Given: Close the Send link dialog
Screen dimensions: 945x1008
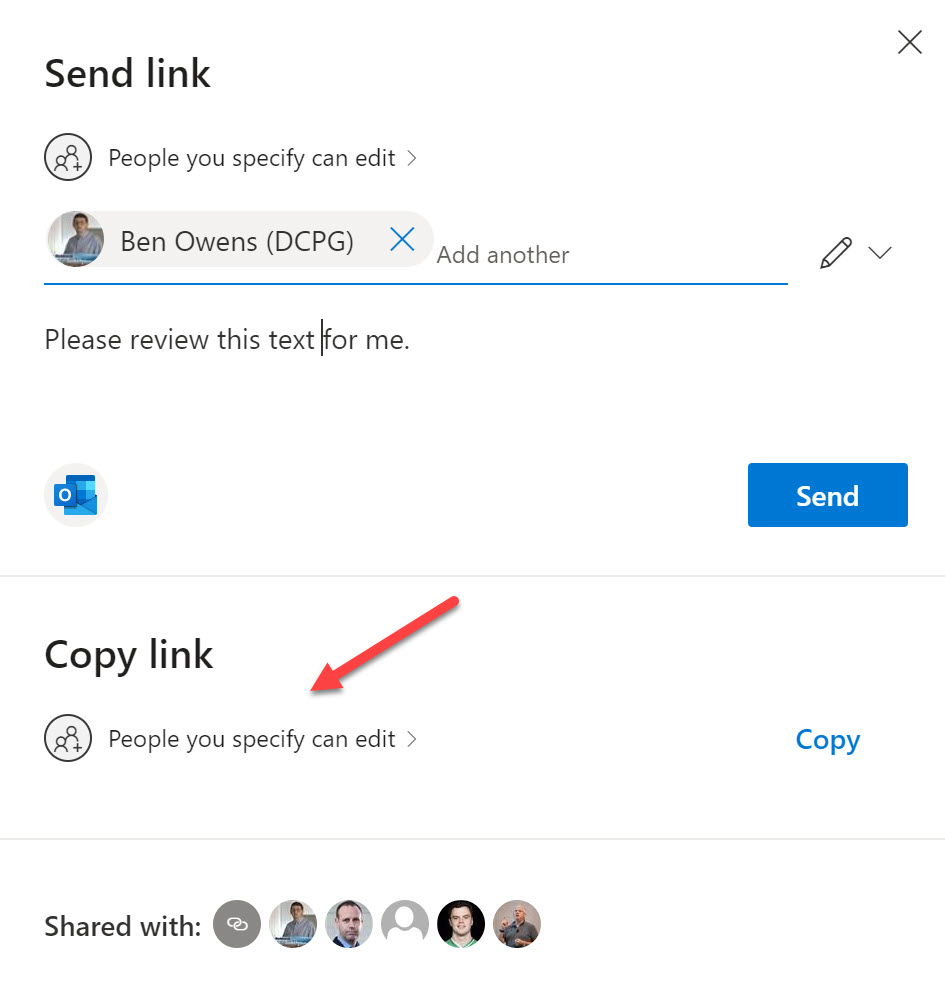Looking at the screenshot, I should pos(910,42).
